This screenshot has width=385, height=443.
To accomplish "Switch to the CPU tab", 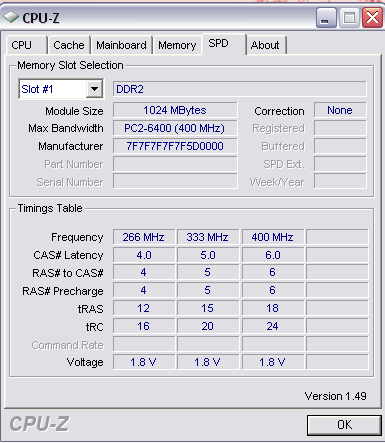I will pyautogui.click(x=26, y=45).
